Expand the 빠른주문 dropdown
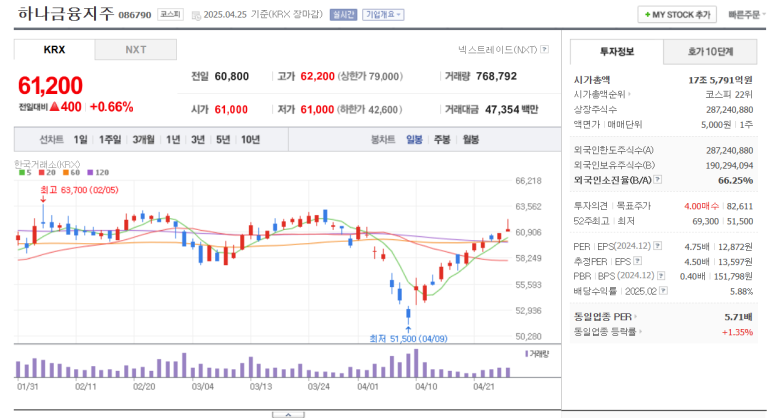Viewport: 773px width, 418px height. 747,15
